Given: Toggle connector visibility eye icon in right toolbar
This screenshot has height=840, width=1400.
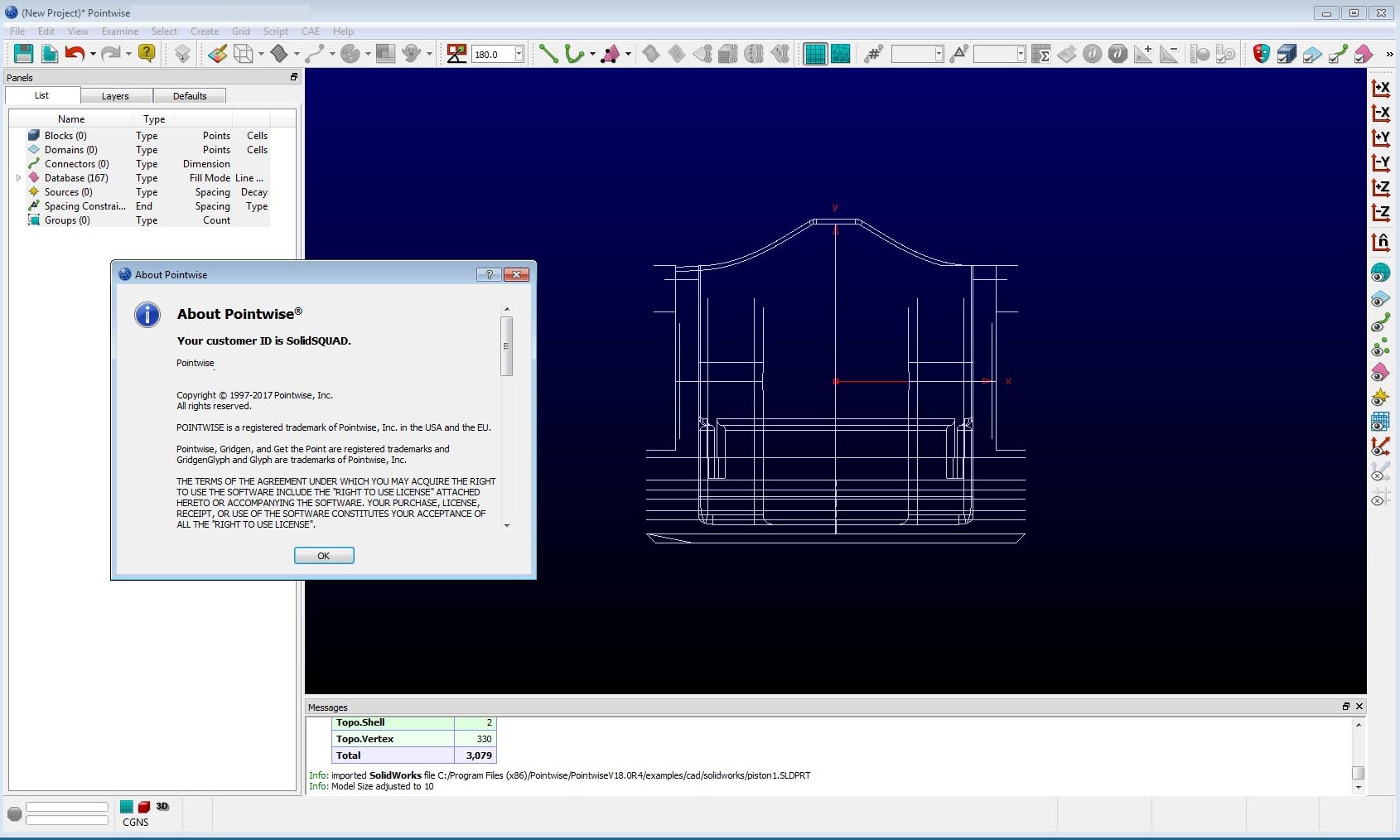Looking at the screenshot, I should pyautogui.click(x=1381, y=323).
